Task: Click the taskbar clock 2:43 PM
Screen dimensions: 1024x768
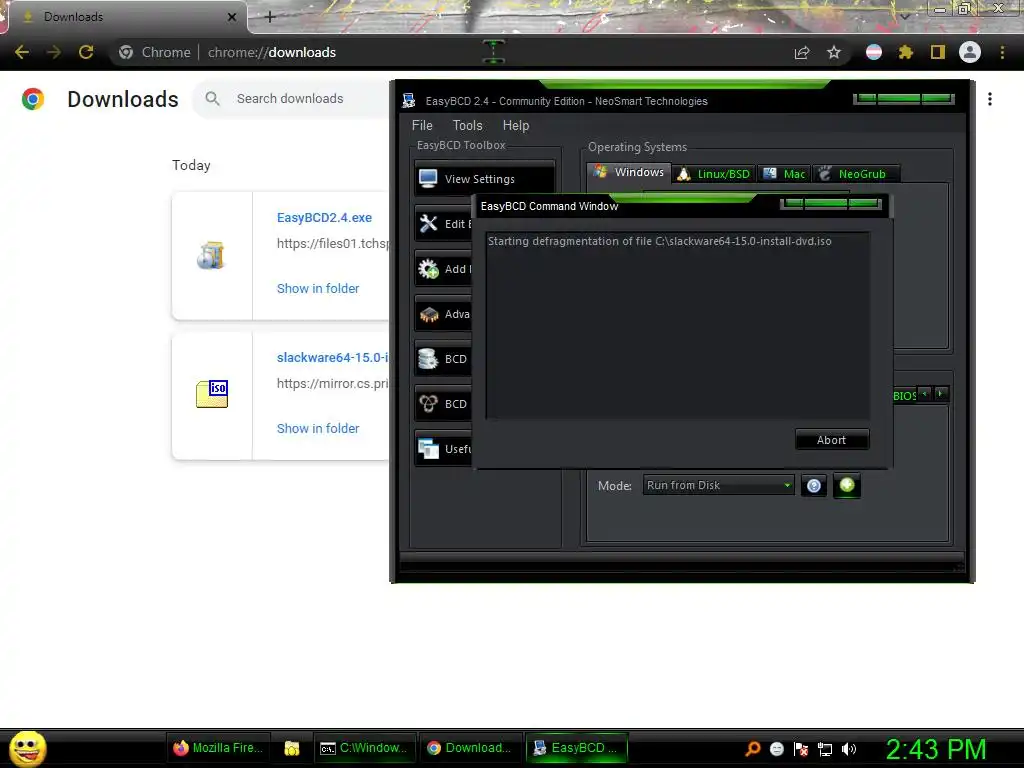Action: tap(936, 749)
